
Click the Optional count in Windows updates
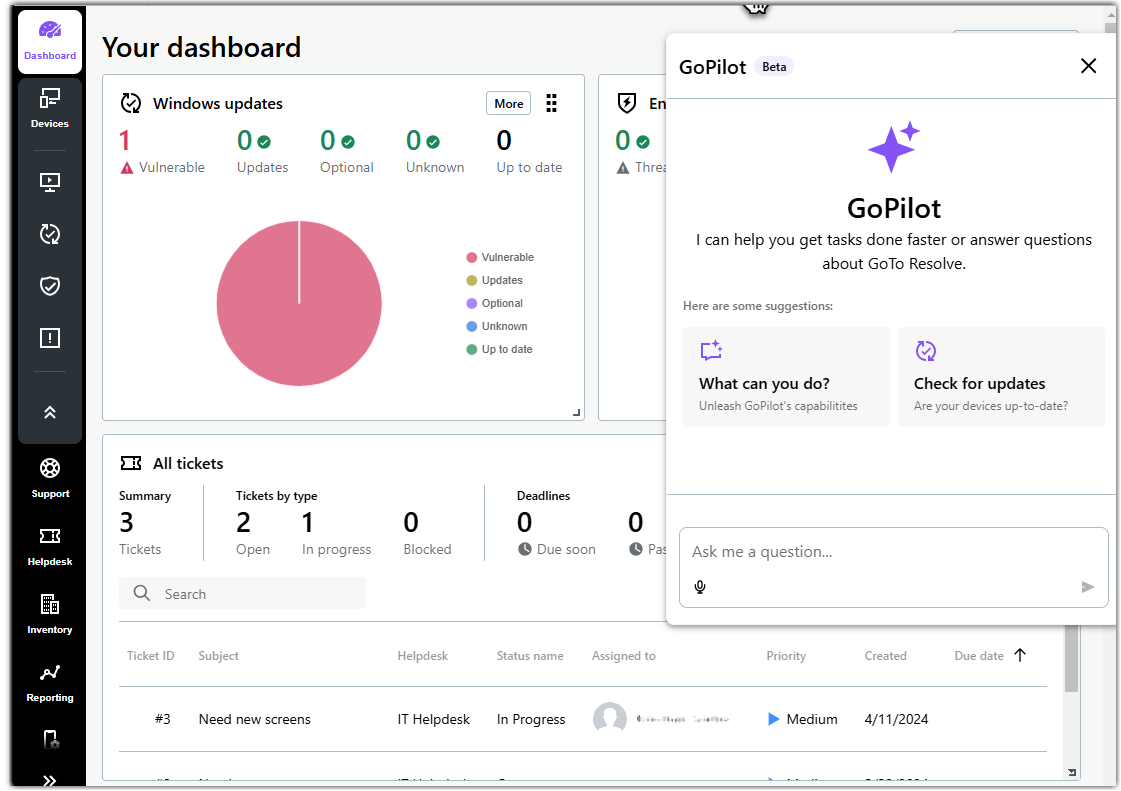328,141
